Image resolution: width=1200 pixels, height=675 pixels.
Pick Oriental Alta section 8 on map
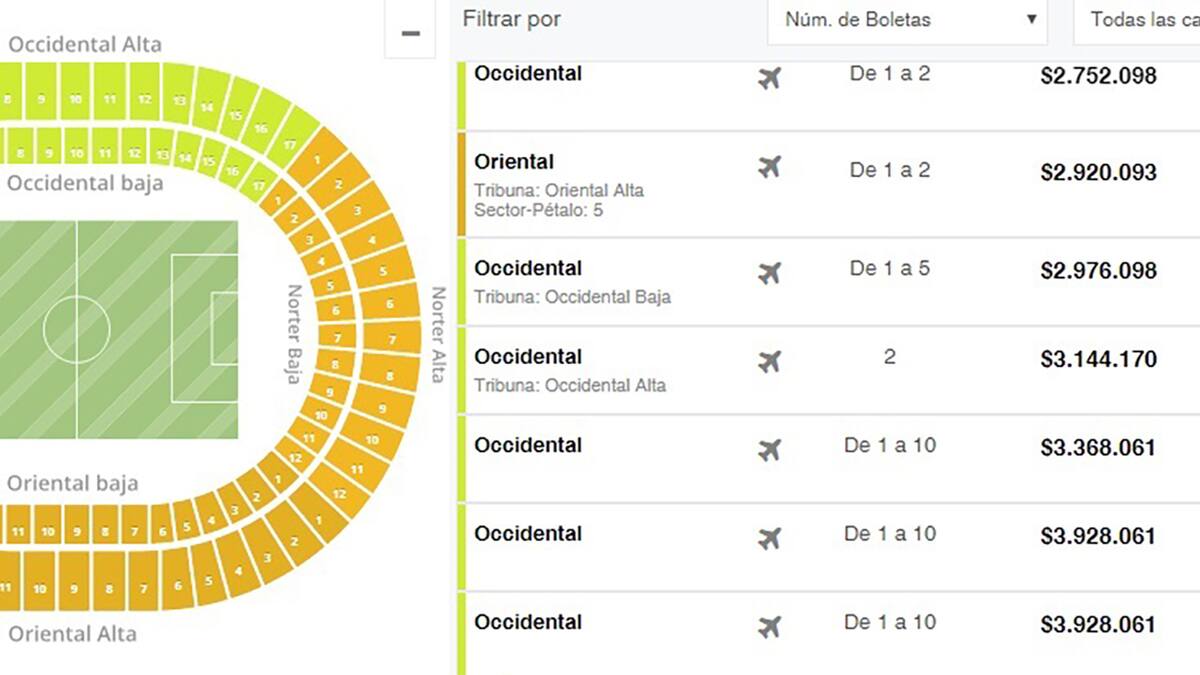tap(109, 588)
